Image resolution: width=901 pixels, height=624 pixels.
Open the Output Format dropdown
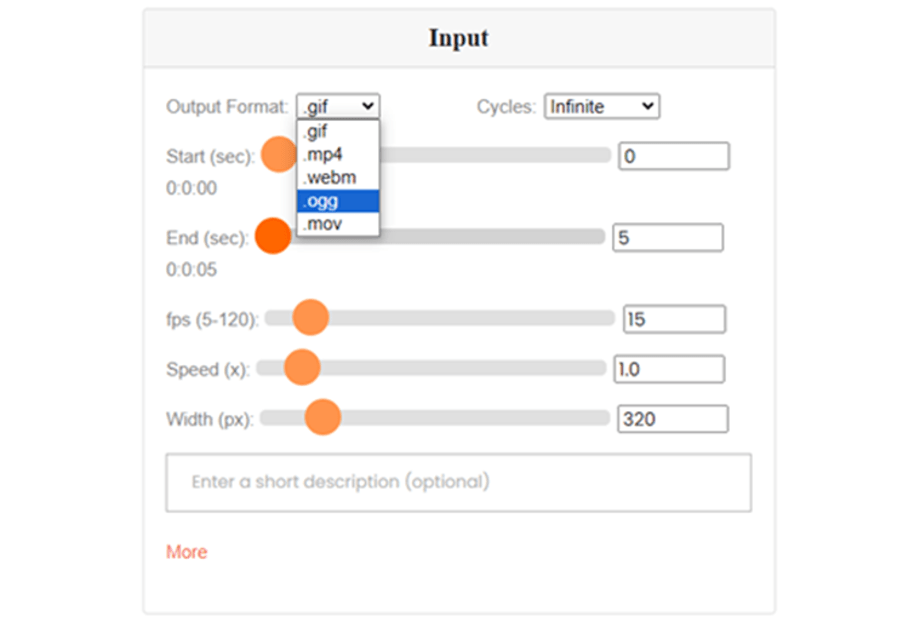pyautogui.click(x=337, y=106)
